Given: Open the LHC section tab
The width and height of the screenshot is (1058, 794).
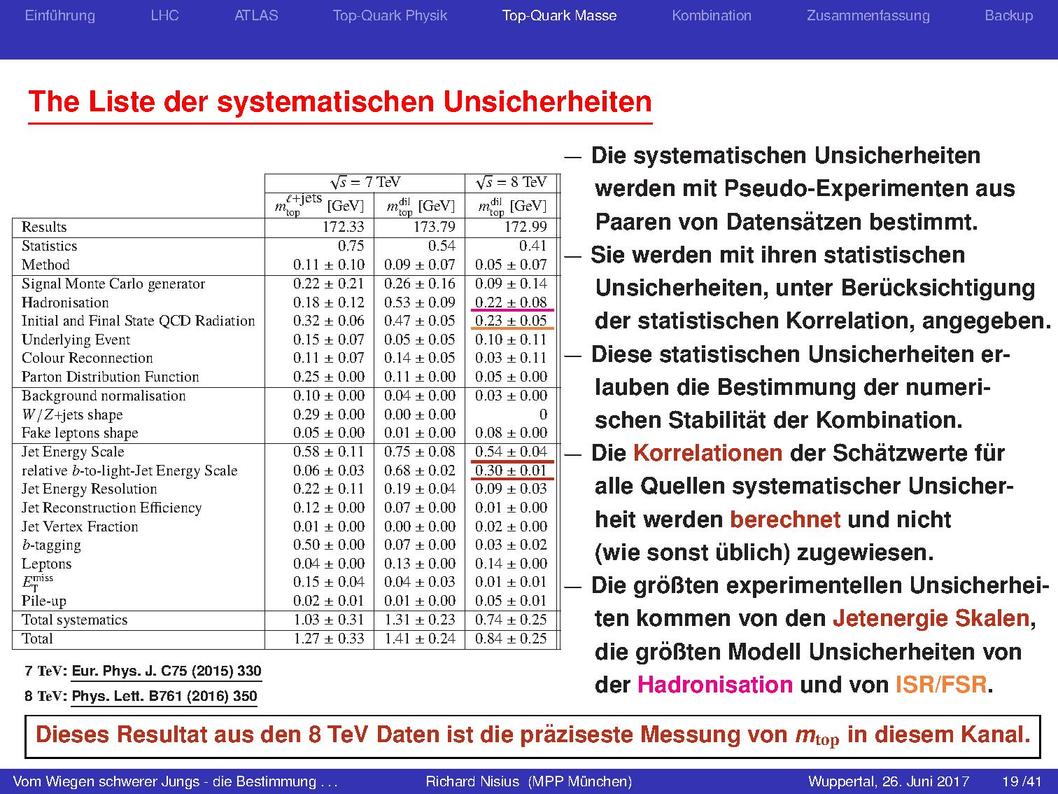Looking at the screenshot, I should click(165, 16).
